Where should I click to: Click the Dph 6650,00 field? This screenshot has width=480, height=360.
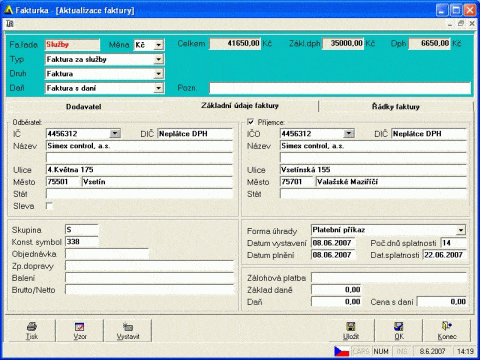(x=429, y=44)
